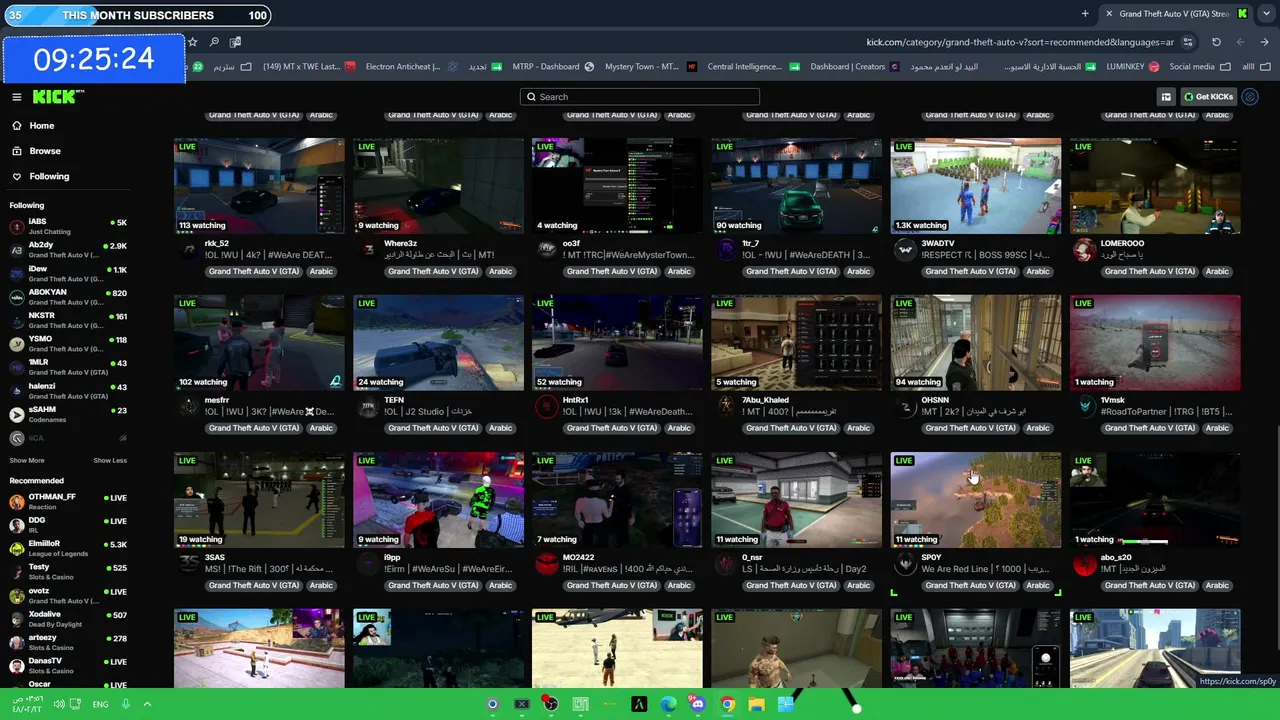The height and width of the screenshot is (720, 1280).
Task: Click the Kick search field
Action: tap(640, 97)
